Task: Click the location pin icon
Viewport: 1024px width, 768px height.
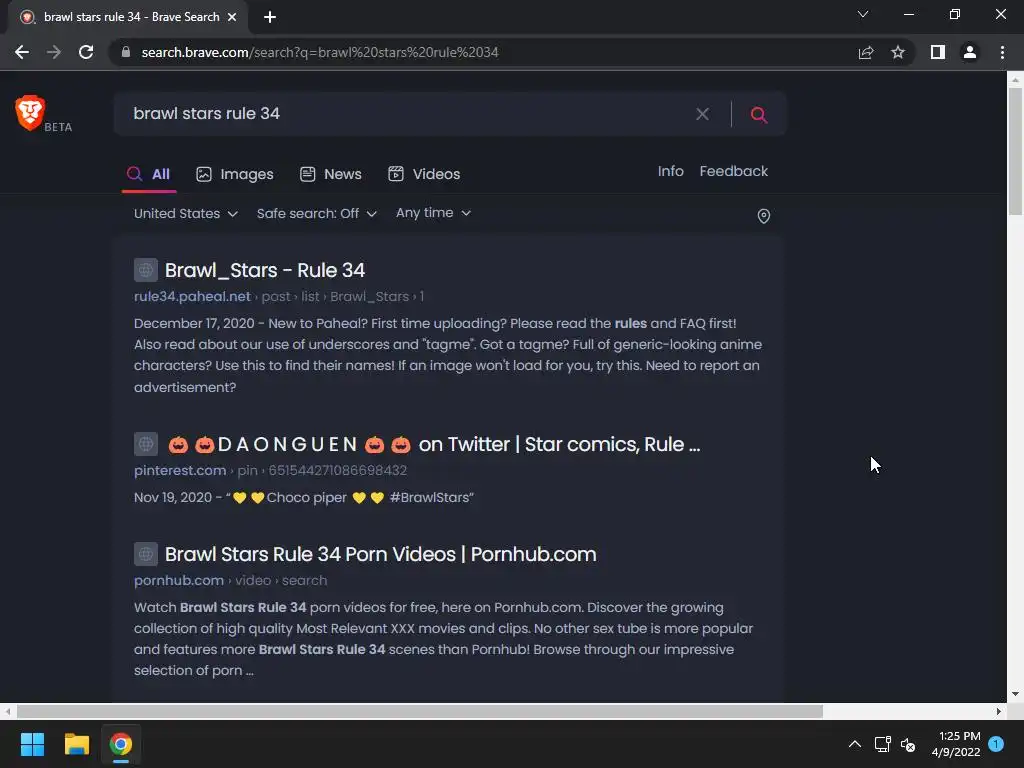Action: pyautogui.click(x=763, y=216)
